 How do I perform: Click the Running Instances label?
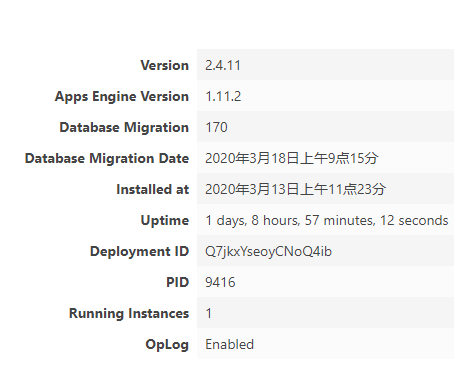[129, 313]
